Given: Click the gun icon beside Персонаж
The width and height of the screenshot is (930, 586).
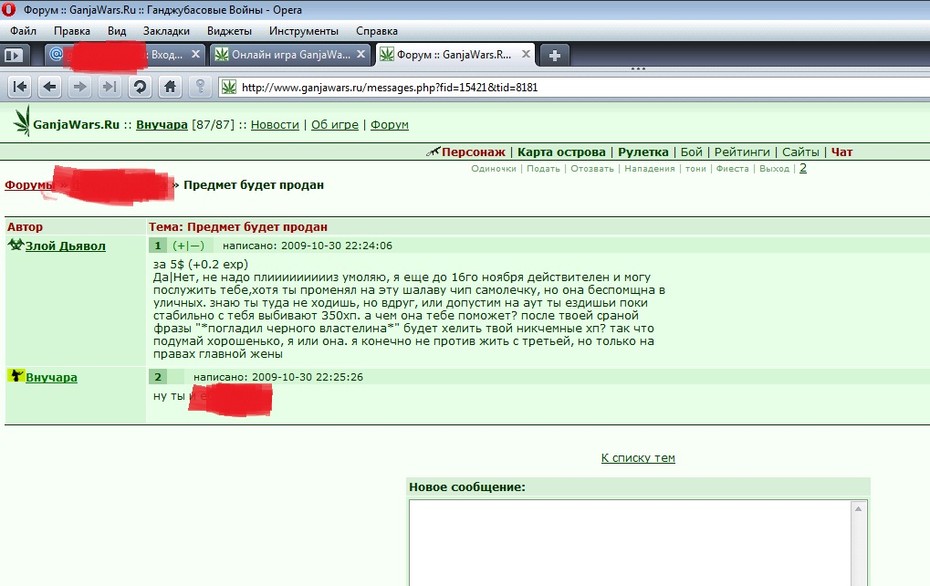Looking at the screenshot, I should [x=433, y=152].
